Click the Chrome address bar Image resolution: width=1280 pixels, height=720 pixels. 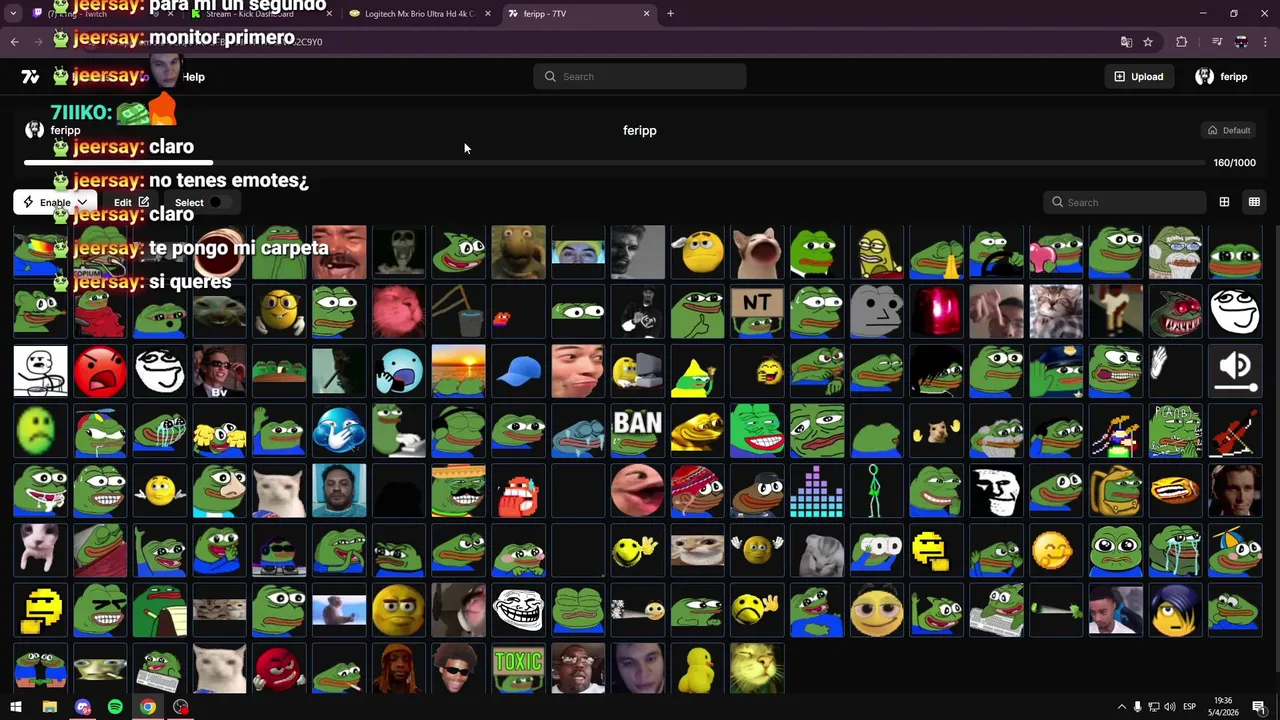click(600, 42)
